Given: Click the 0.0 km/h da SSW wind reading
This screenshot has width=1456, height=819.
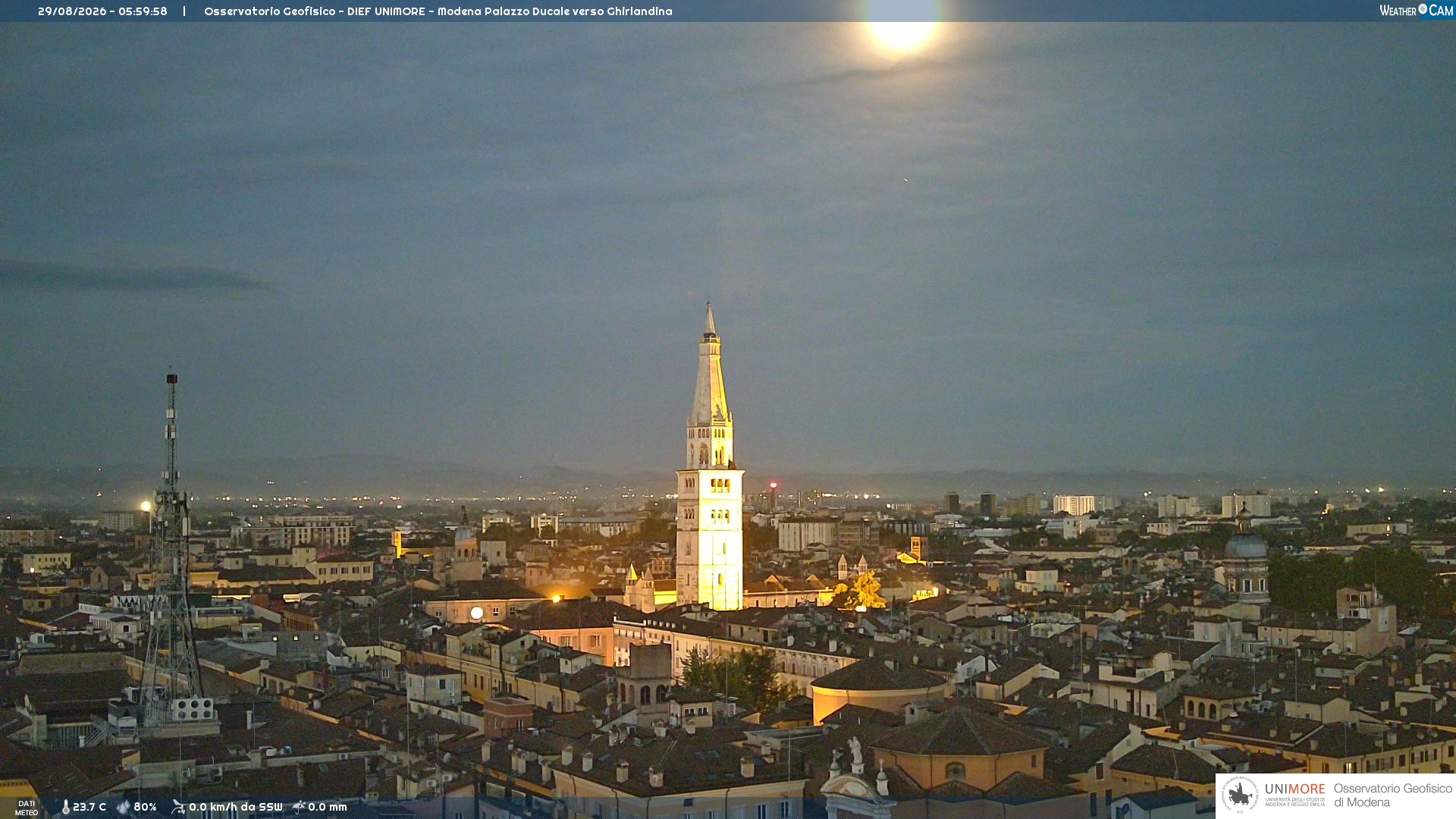Looking at the screenshot, I should coord(236,807).
